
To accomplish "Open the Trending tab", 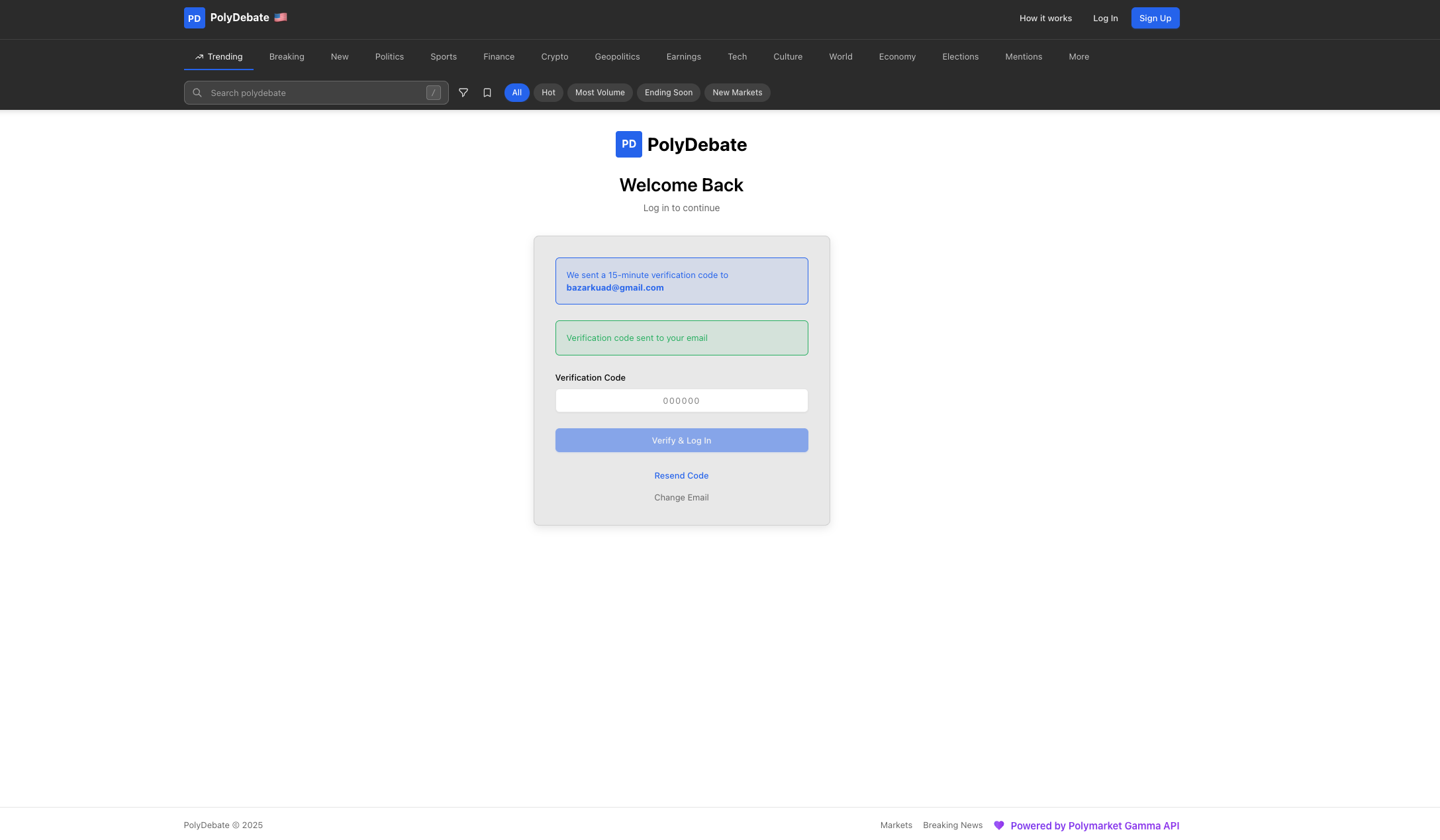I will tap(218, 57).
